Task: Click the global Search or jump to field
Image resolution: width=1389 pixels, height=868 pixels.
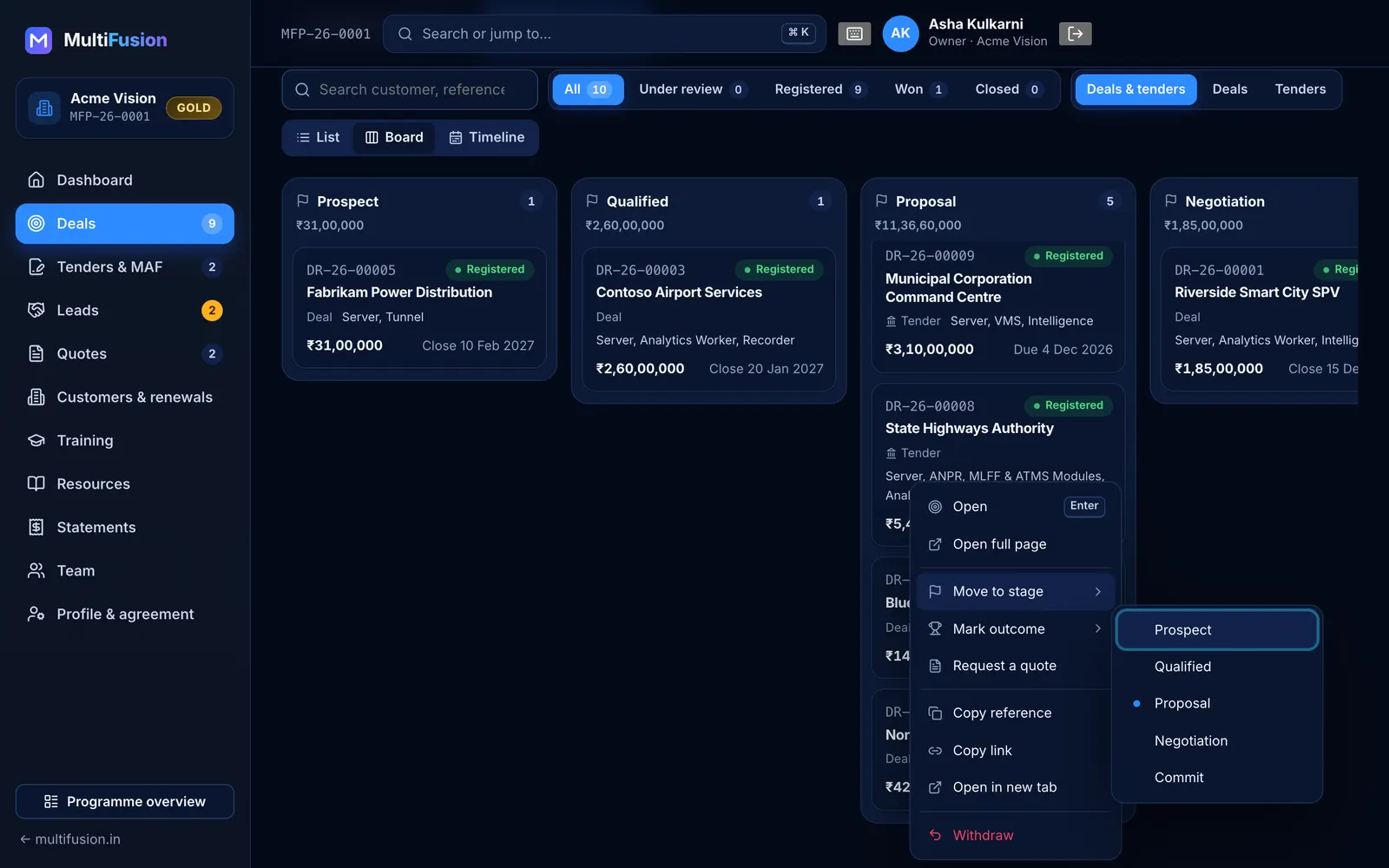Action: 604,34
